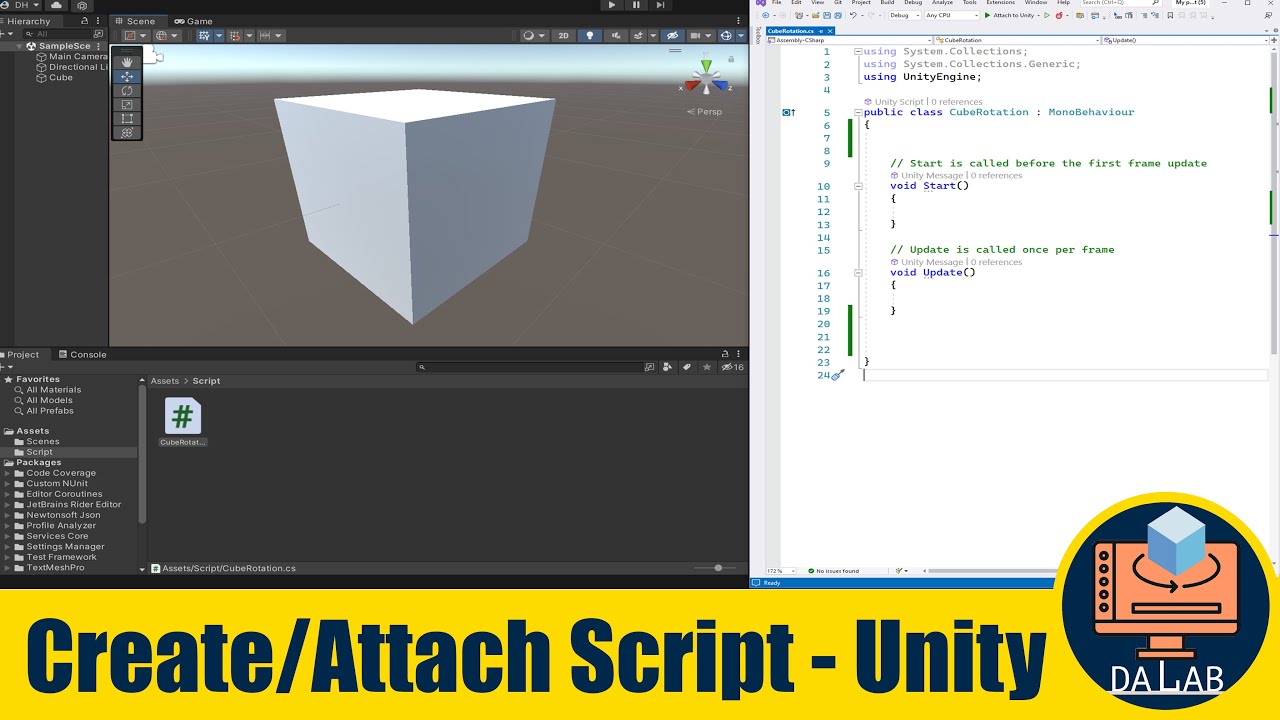Toggle grid snapping icon in Scene toolbar
Screen dimensions: 1280x720
235,36
